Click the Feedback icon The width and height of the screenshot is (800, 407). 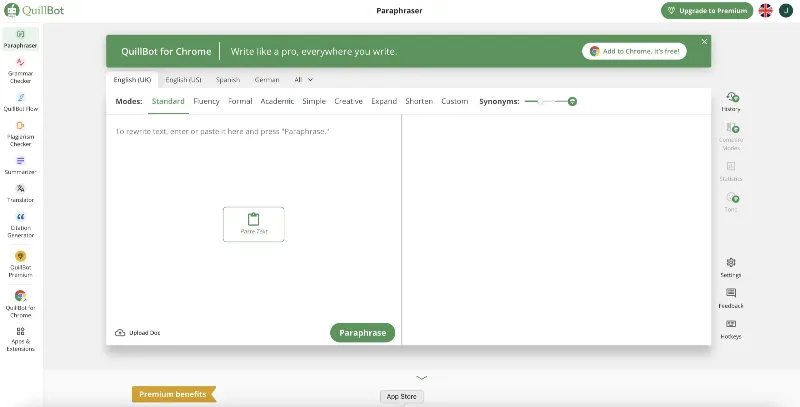(x=731, y=297)
